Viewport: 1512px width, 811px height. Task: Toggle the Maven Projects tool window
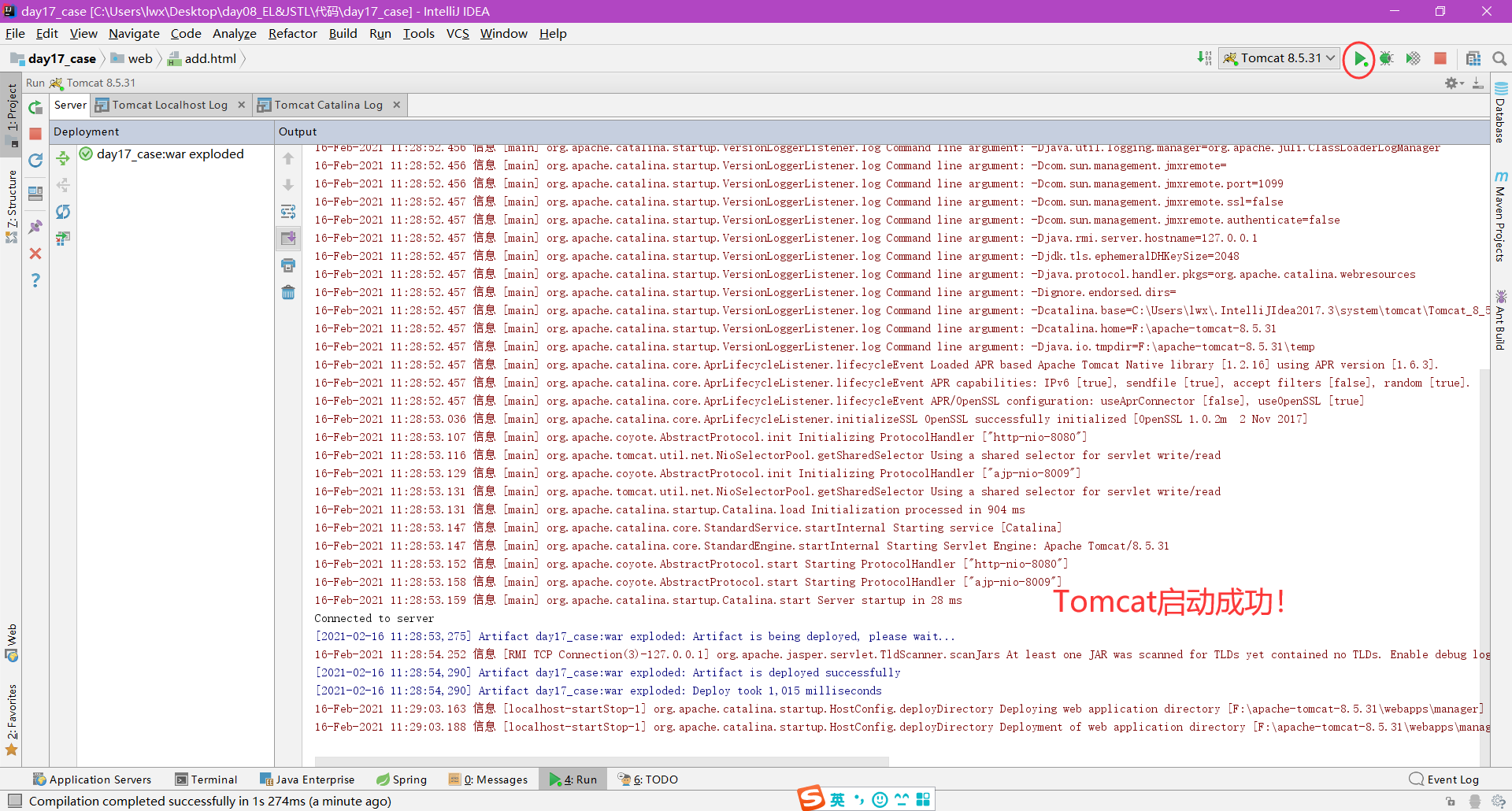tap(1501, 217)
